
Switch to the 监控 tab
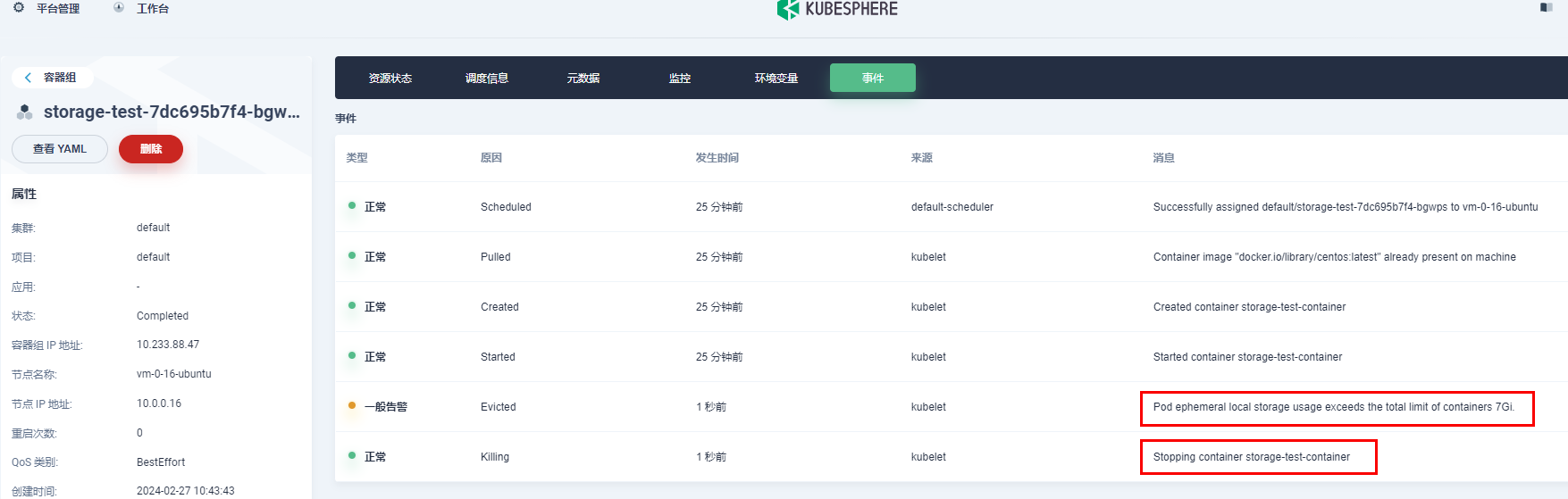[680, 79]
